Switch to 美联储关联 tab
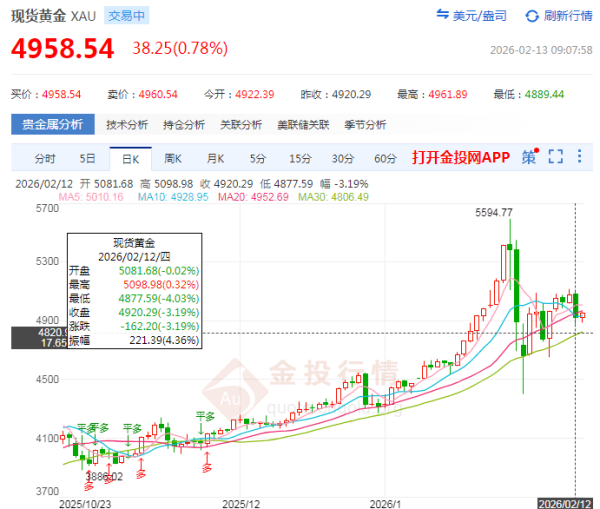Viewport: 600px width, 509px height. (x=303, y=125)
